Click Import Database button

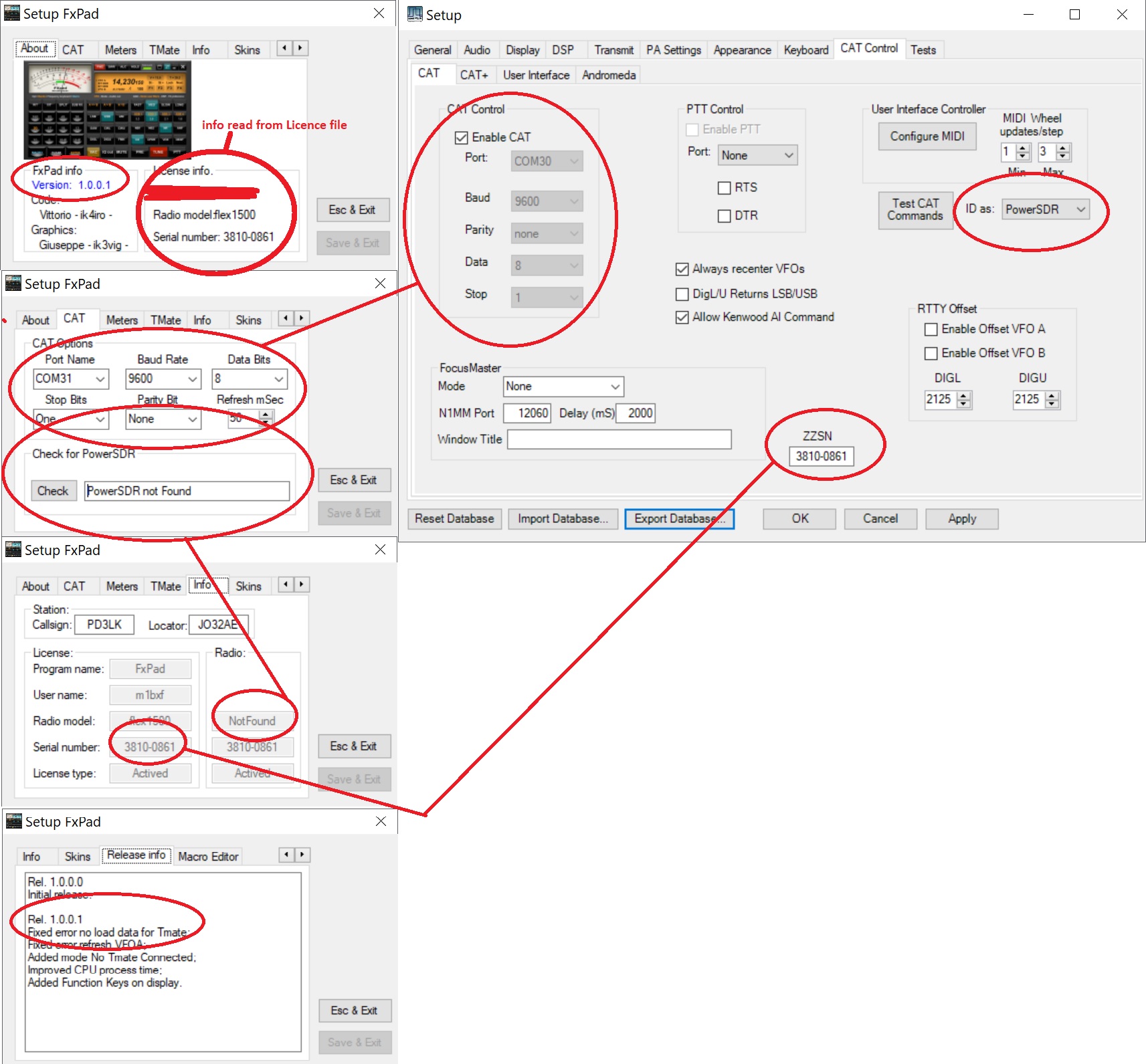coord(563,519)
